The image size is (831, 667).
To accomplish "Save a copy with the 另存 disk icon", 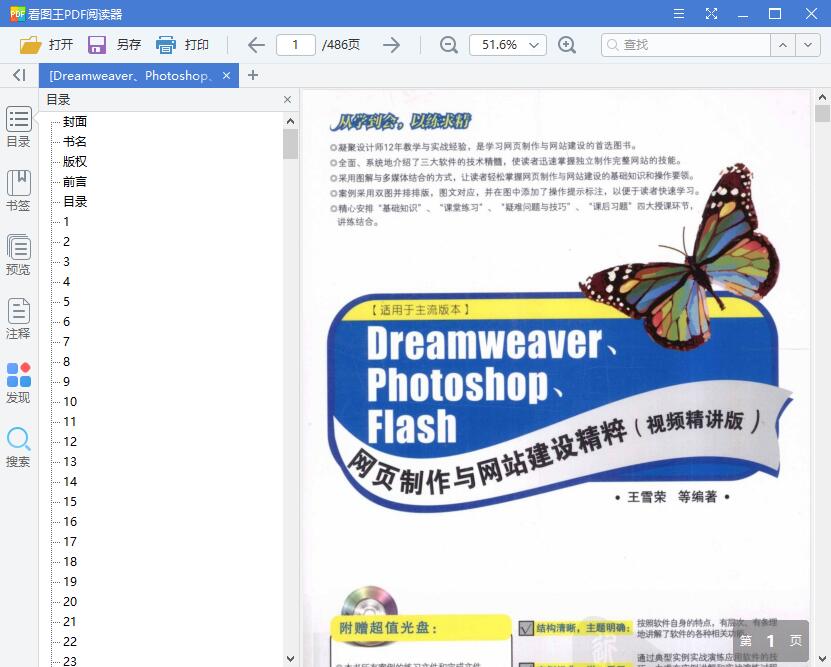I will [96, 45].
